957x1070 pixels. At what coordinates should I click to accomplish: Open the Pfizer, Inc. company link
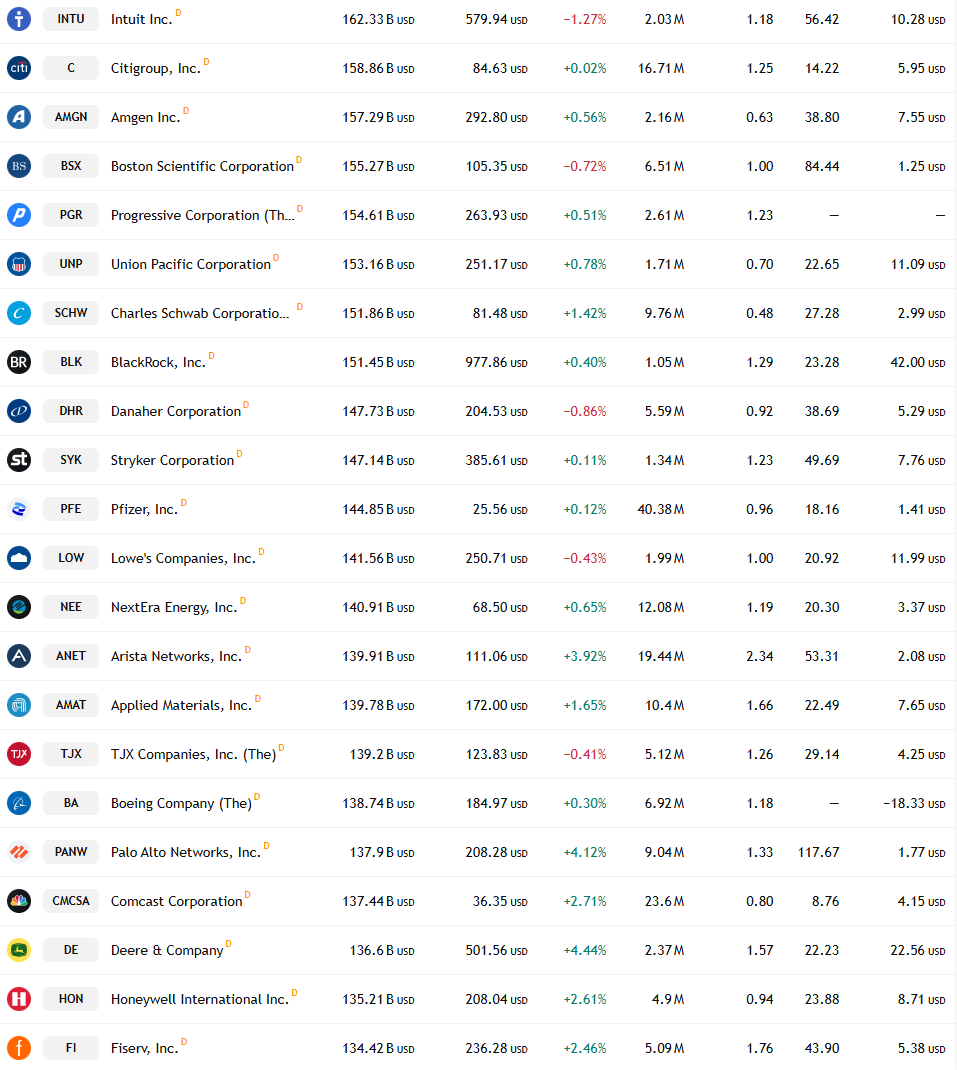(144, 510)
